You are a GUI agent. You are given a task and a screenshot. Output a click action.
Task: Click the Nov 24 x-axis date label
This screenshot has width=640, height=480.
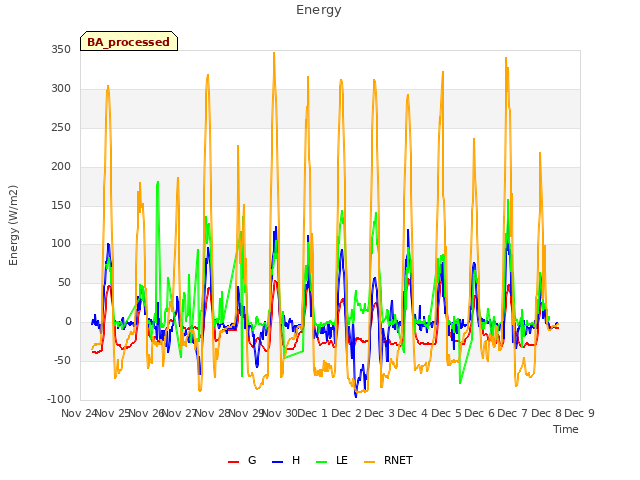pyautogui.click(x=79, y=413)
